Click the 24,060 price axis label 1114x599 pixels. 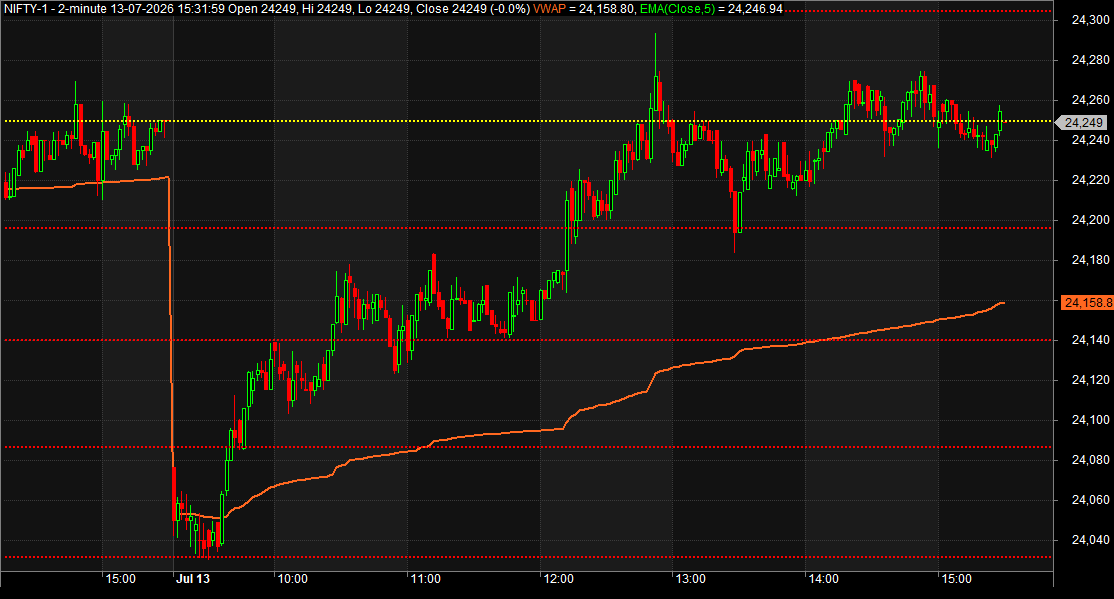(1090, 500)
